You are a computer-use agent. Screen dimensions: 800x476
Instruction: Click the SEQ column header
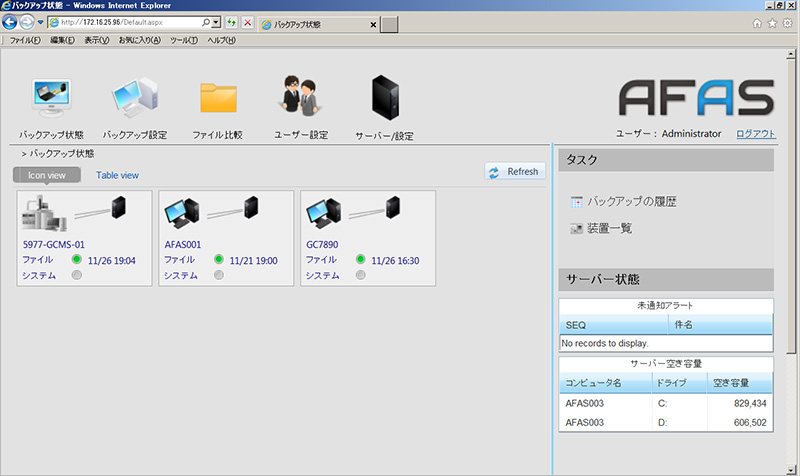pos(614,325)
